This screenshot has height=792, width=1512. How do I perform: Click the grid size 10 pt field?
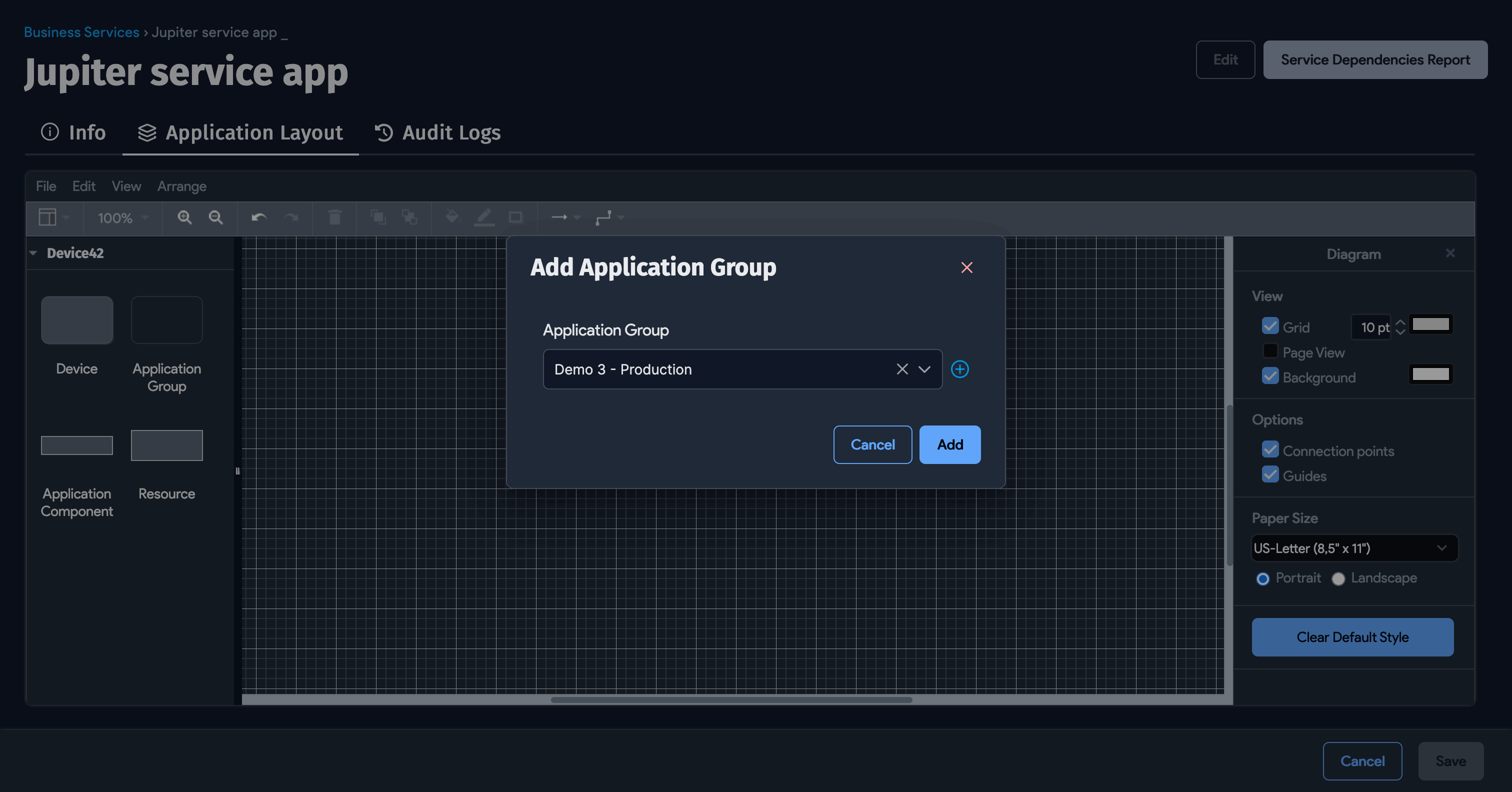pos(1371,327)
